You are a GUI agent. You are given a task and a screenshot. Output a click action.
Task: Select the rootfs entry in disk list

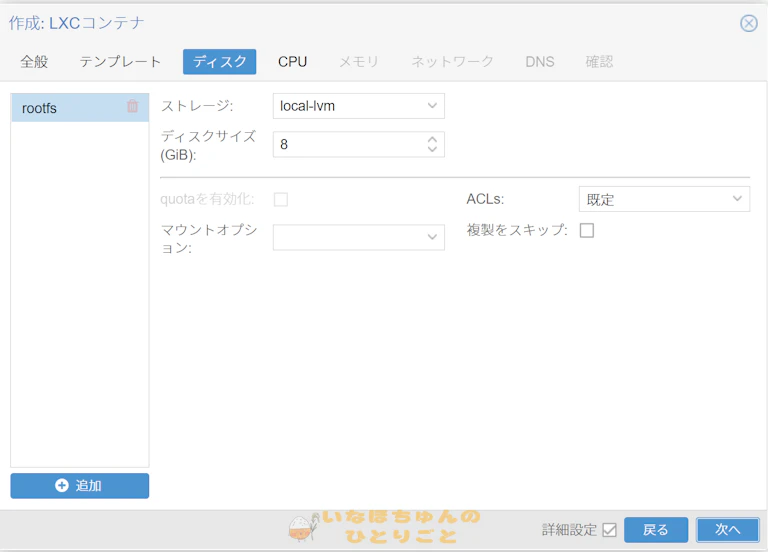(60, 108)
